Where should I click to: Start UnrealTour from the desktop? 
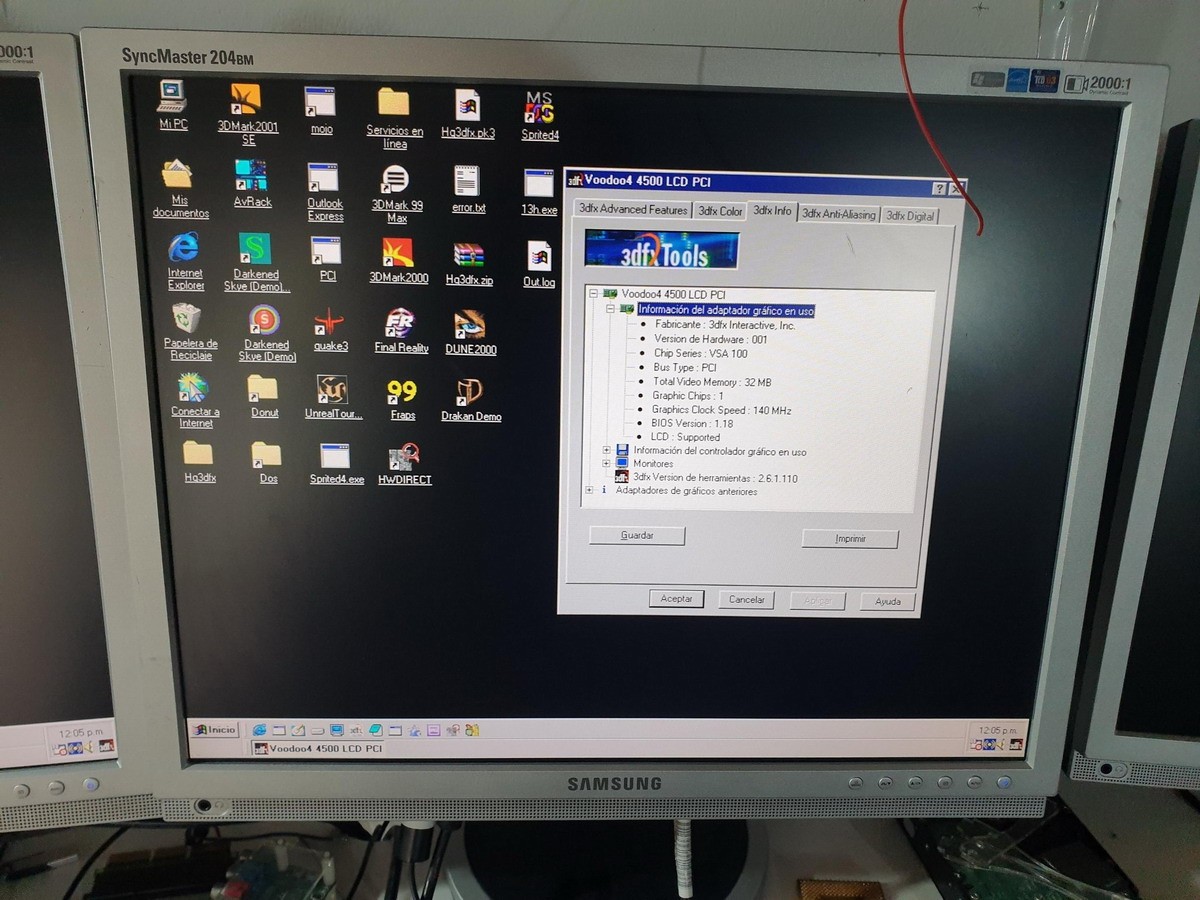[x=333, y=390]
